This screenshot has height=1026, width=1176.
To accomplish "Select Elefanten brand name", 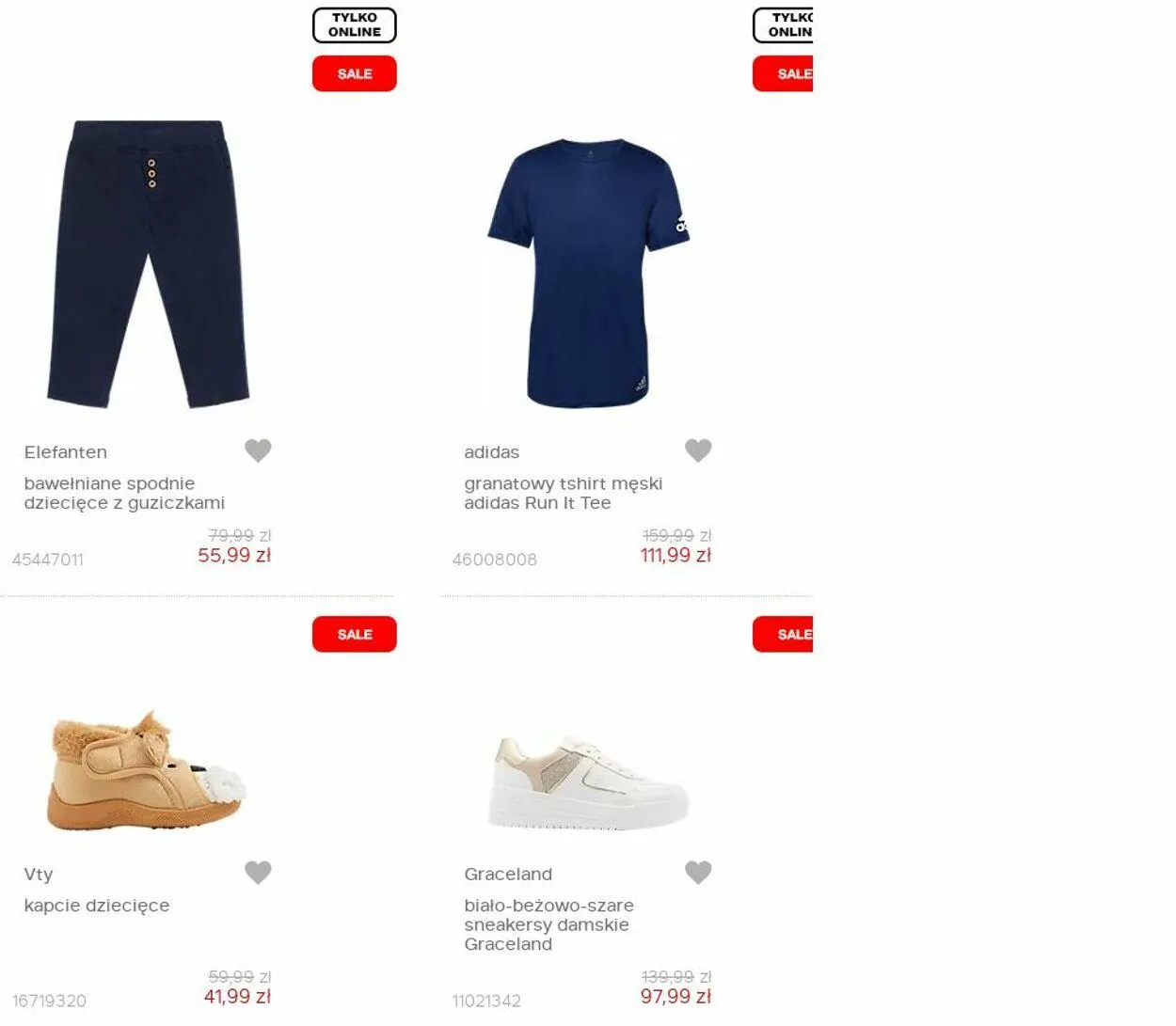I will (x=66, y=452).
